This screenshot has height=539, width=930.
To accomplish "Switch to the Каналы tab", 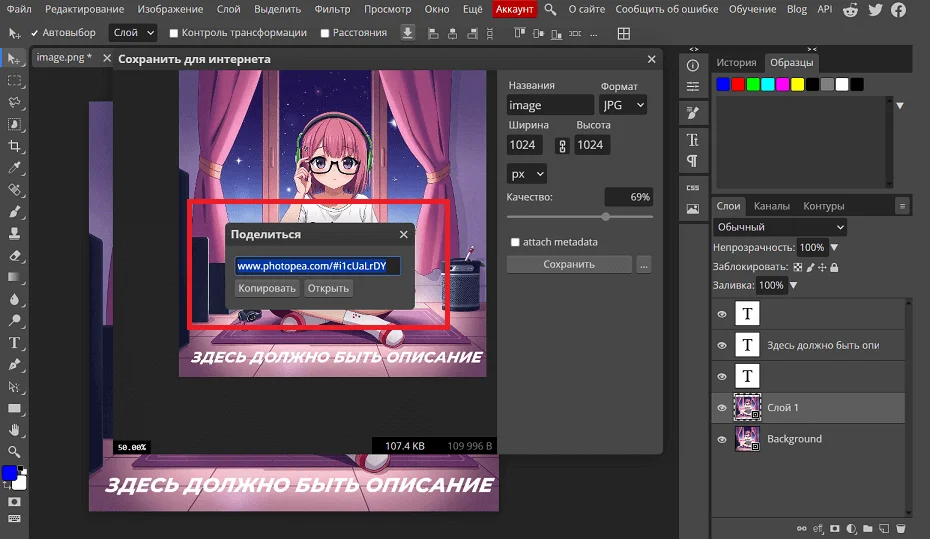I will click(771, 206).
